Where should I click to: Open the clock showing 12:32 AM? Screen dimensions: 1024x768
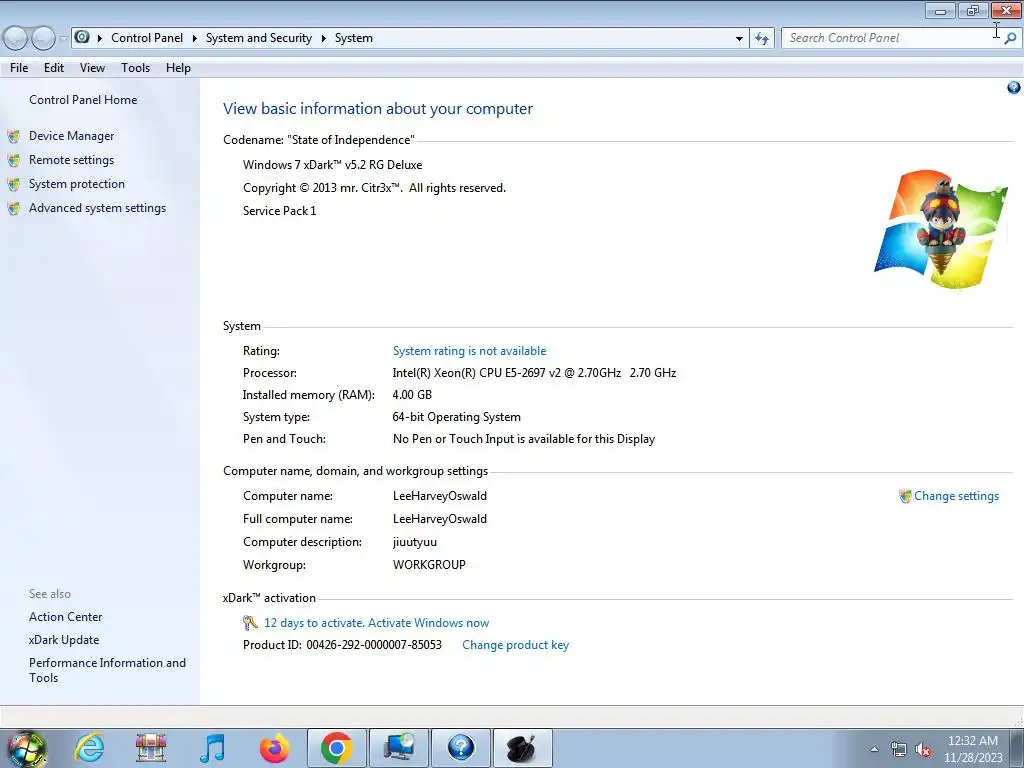point(972,749)
